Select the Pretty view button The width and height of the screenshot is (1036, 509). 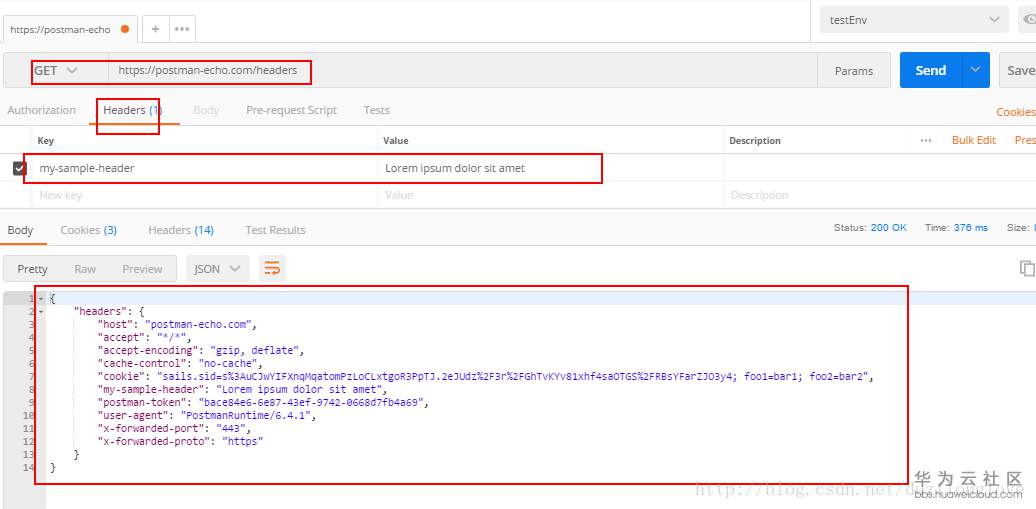pyautogui.click(x=32, y=268)
